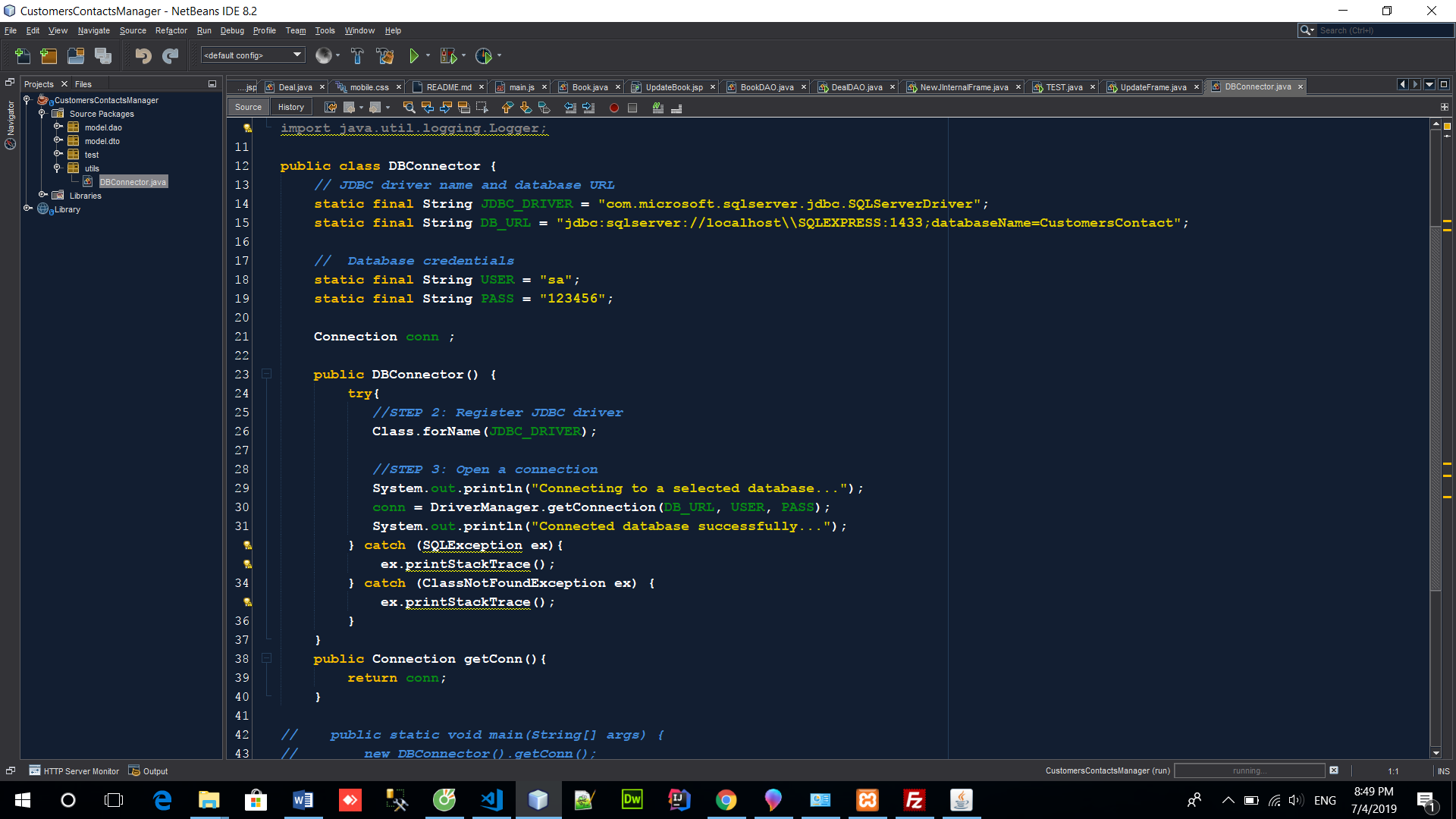Click the Undo arrow icon
1456x819 pixels.
[x=143, y=55]
